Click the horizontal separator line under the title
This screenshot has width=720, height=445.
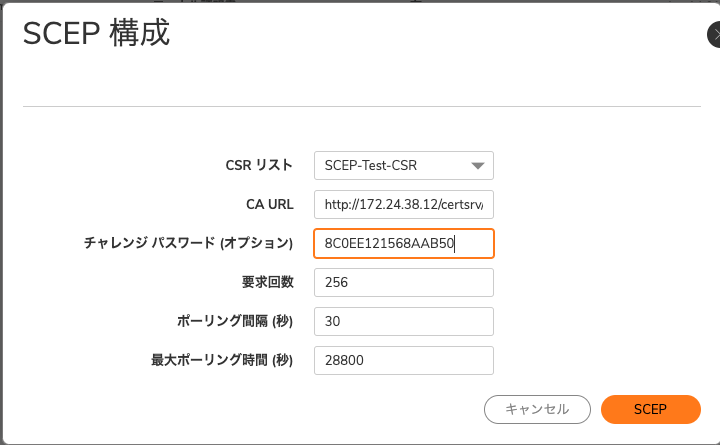click(x=362, y=107)
